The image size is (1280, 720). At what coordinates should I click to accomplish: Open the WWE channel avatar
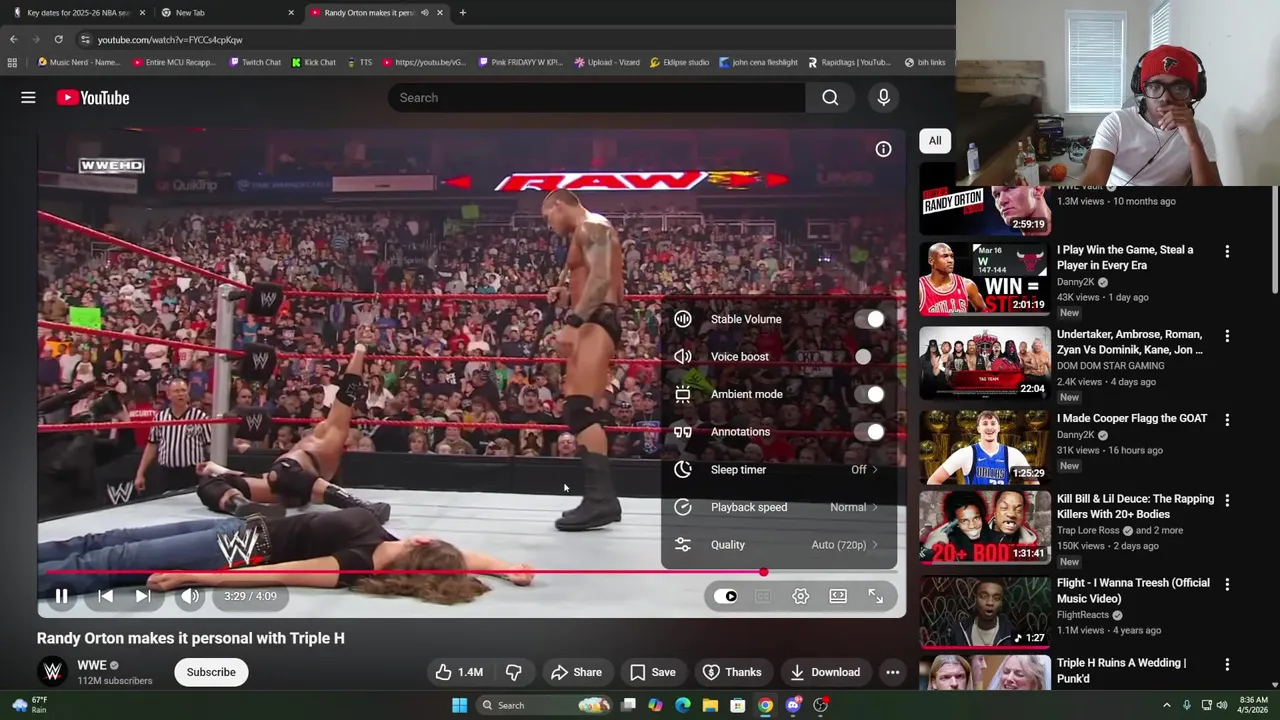coord(53,672)
